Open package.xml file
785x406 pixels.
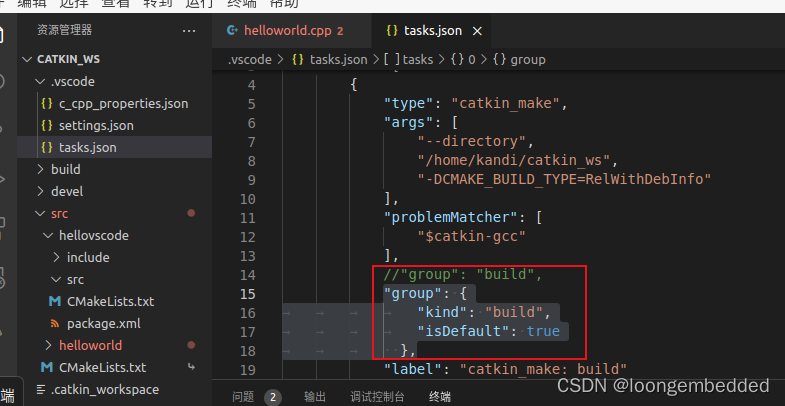click(x=114, y=323)
